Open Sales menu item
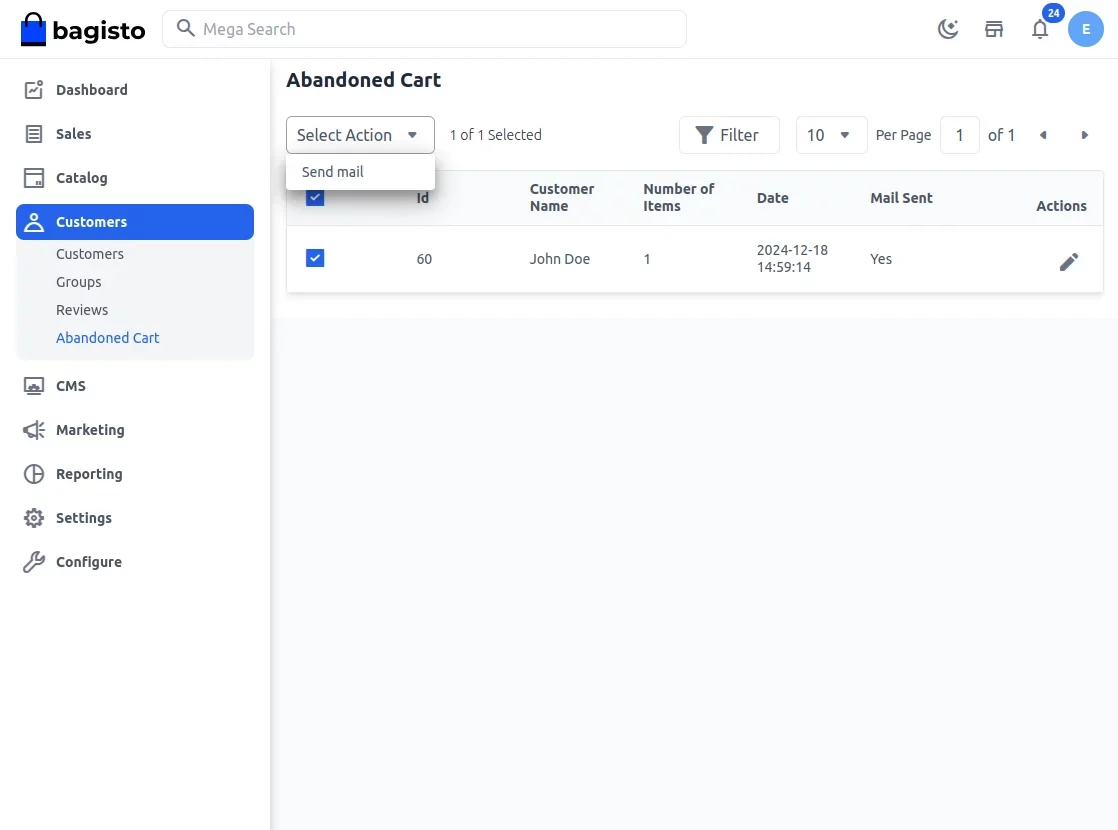1118x830 pixels. click(x=73, y=134)
